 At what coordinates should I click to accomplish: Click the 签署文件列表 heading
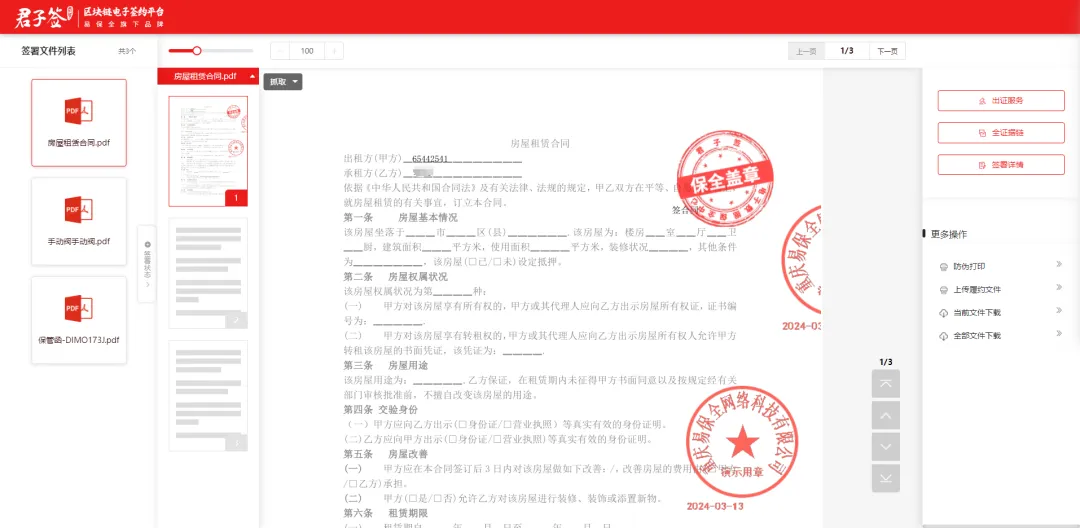48,51
